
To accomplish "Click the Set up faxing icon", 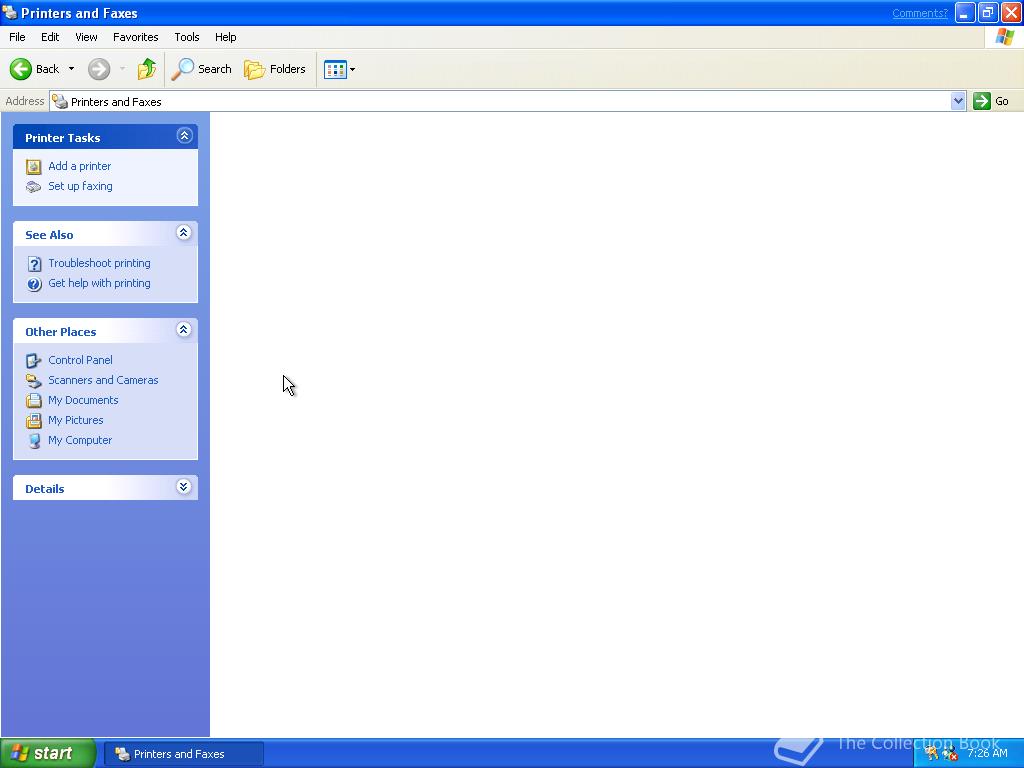I will [33, 187].
